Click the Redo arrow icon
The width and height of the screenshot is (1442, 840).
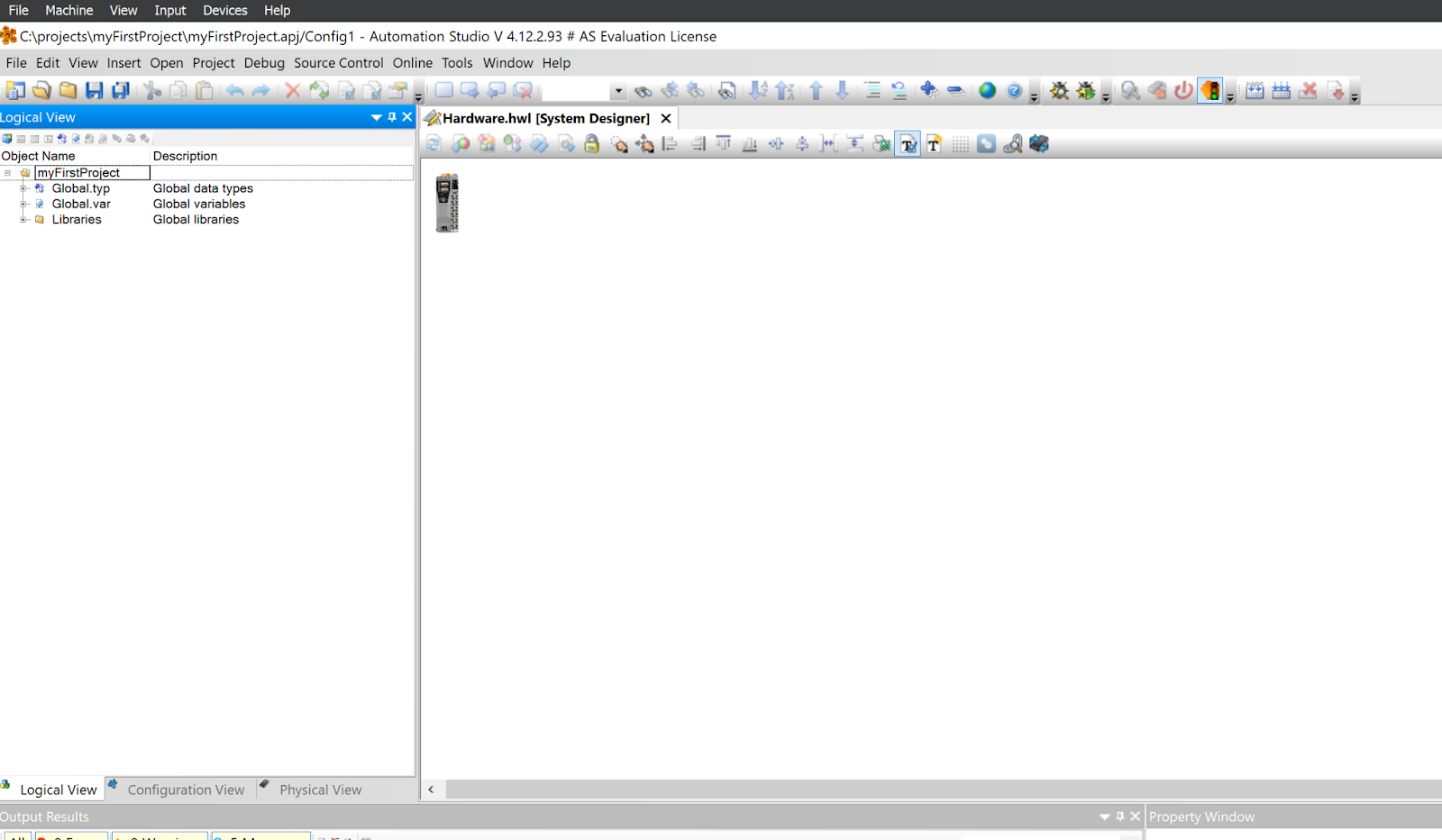pos(261,90)
